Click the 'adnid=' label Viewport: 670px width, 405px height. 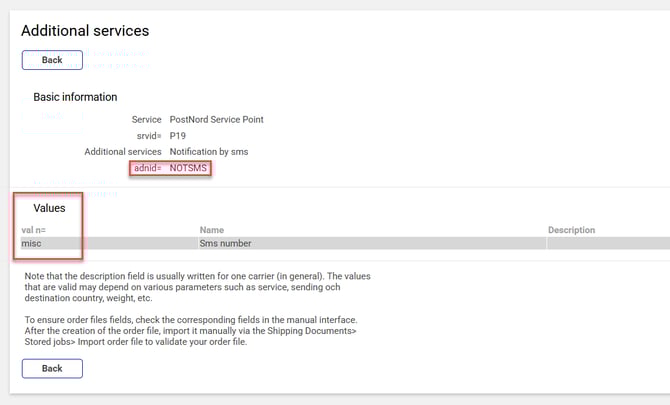click(x=147, y=169)
